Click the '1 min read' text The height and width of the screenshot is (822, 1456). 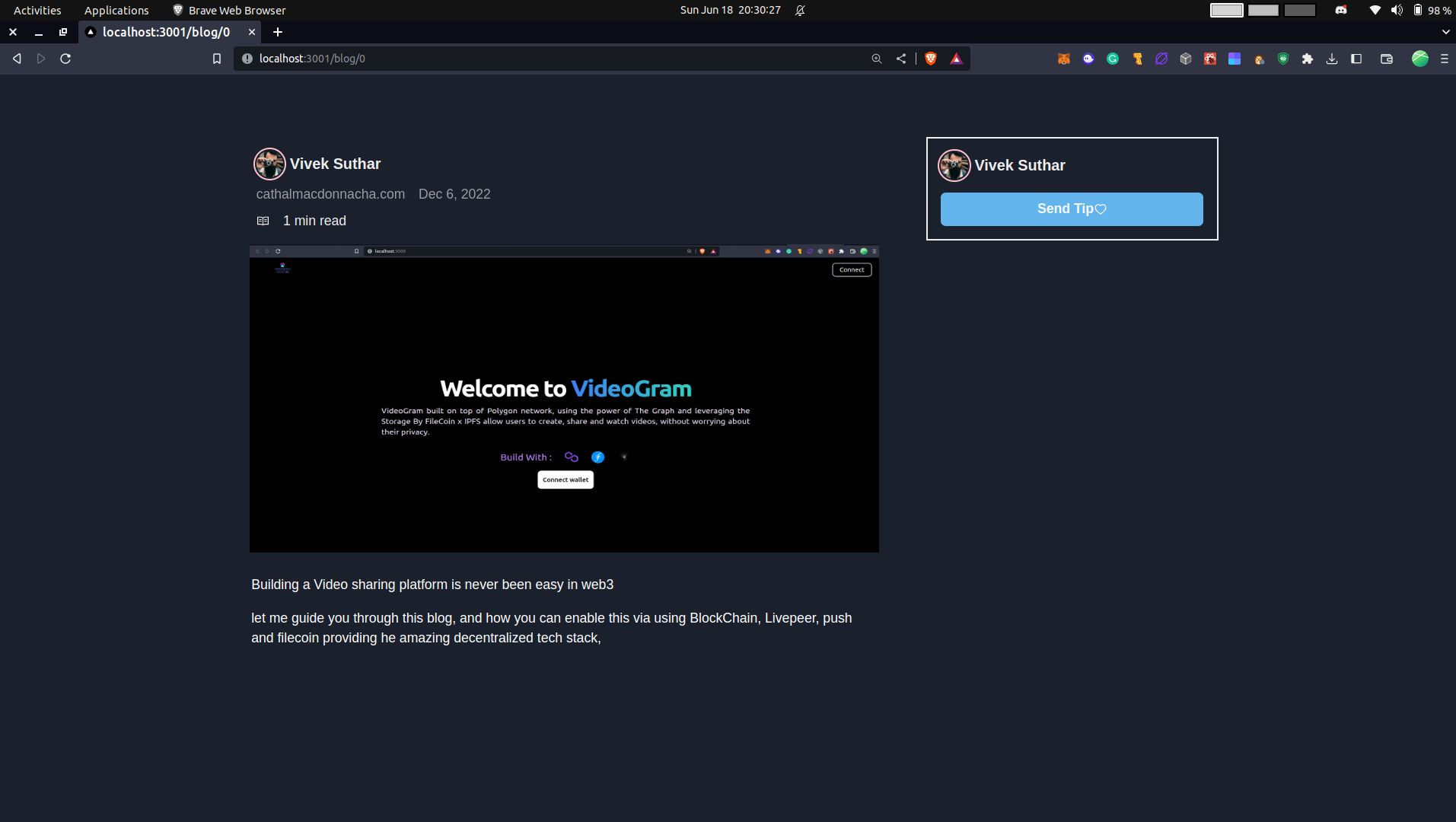click(314, 221)
